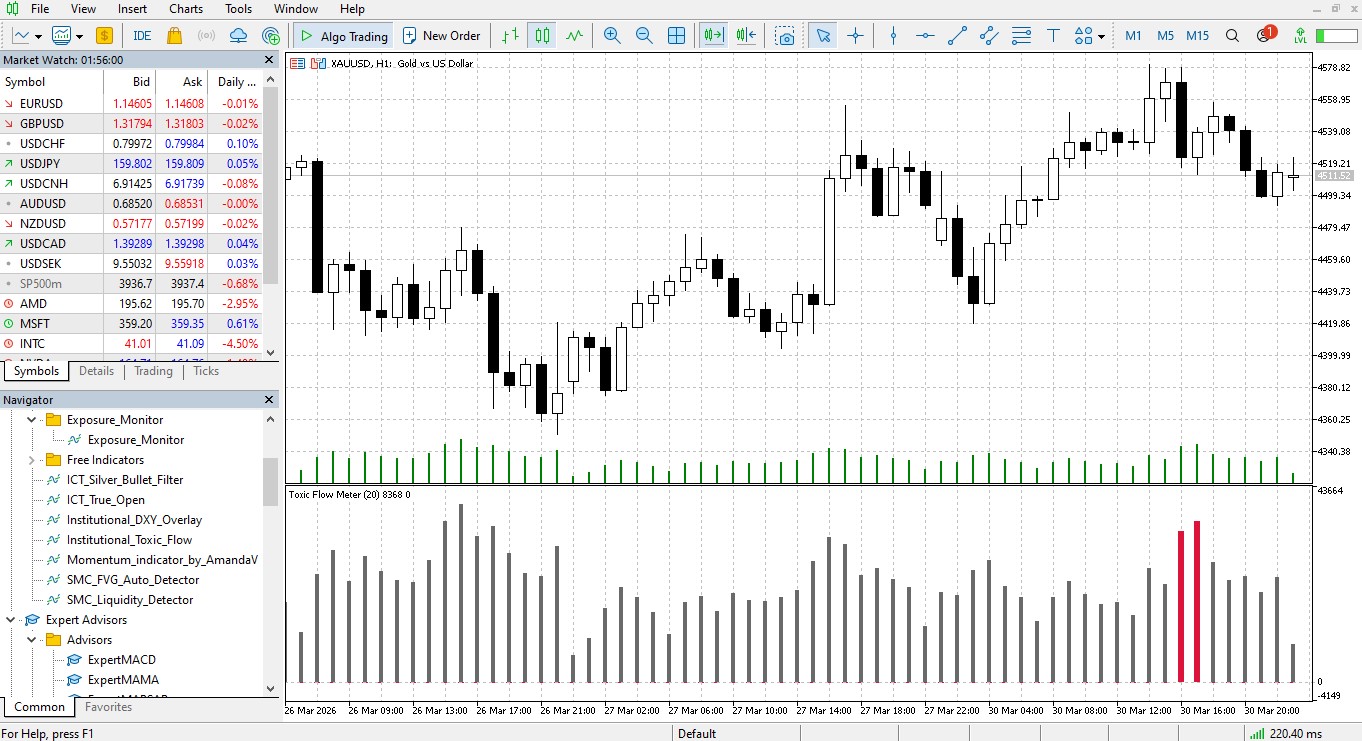Click the connection status bars in the status bar
The height and width of the screenshot is (741, 1362).
click(1256, 733)
